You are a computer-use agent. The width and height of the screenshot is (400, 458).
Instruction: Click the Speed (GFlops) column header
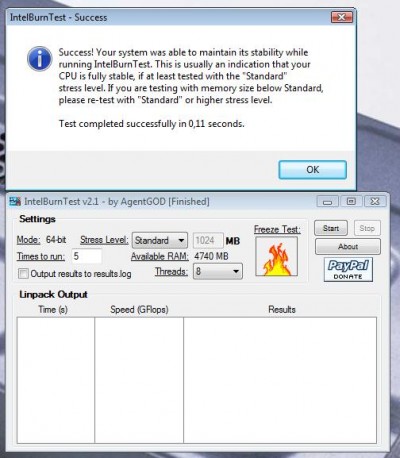[139, 310]
